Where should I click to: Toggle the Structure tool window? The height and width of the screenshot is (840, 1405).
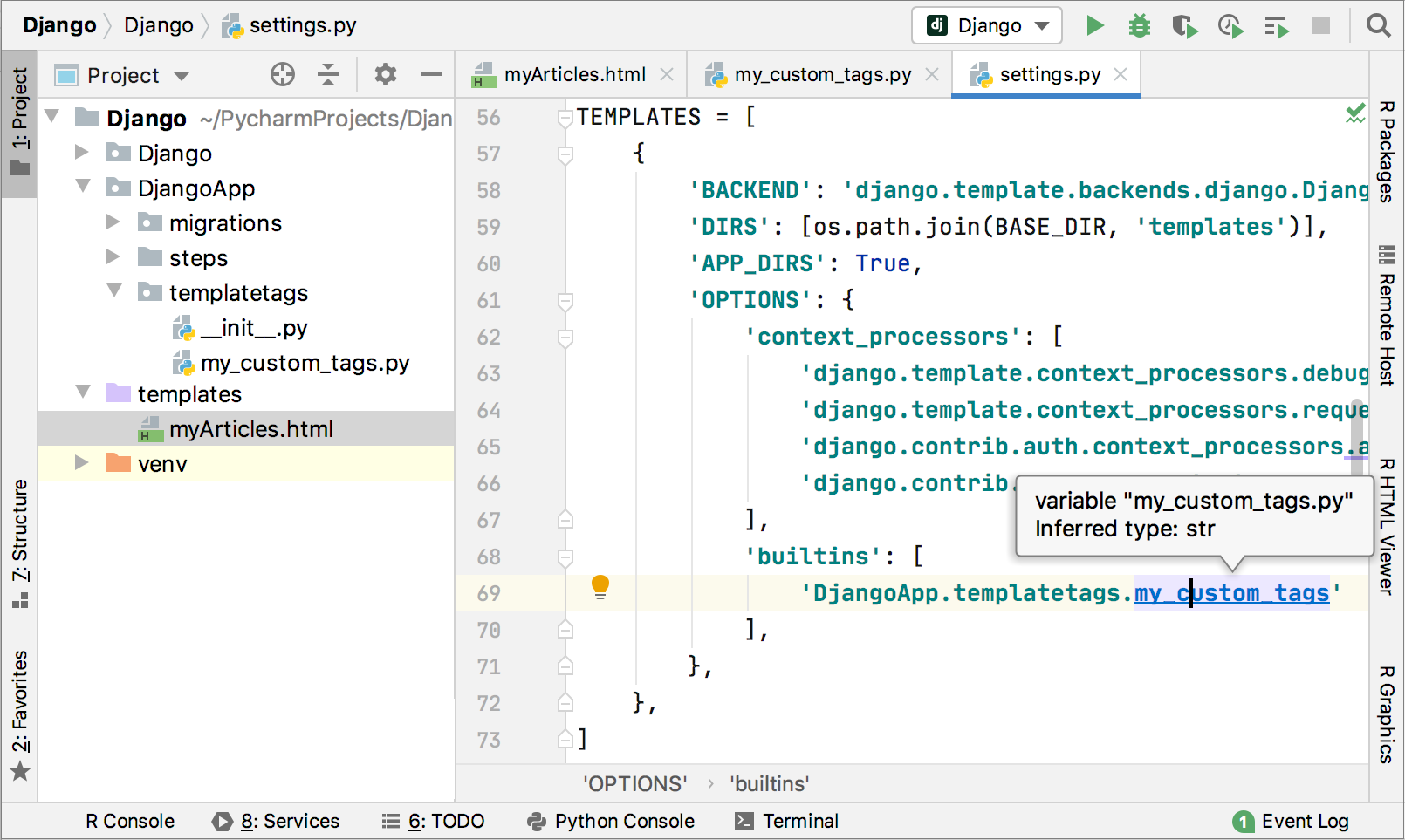[19, 545]
